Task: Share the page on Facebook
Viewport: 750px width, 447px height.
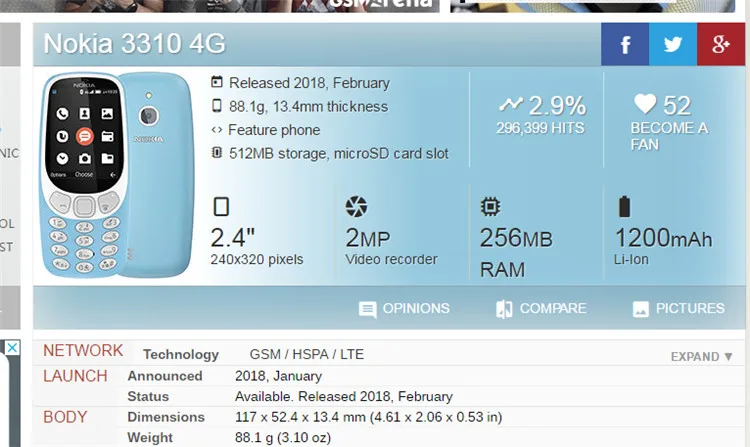Action: pyautogui.click(x=625, y=44)
